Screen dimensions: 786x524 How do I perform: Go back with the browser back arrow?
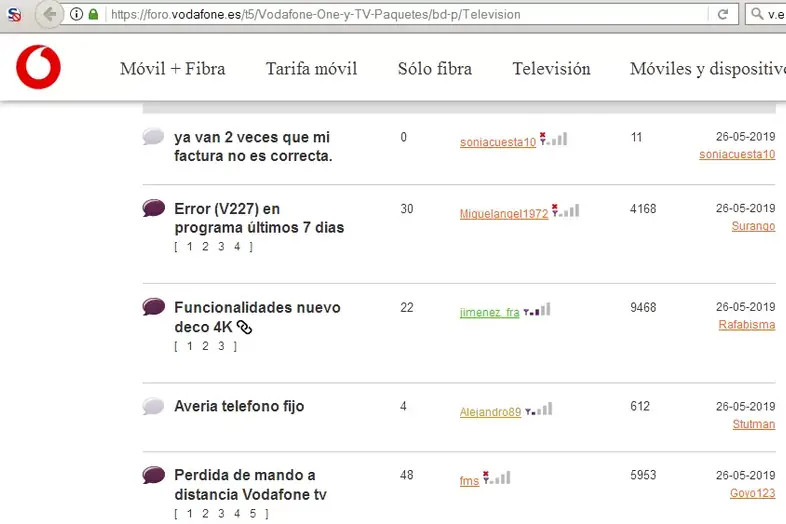[49, 15]
